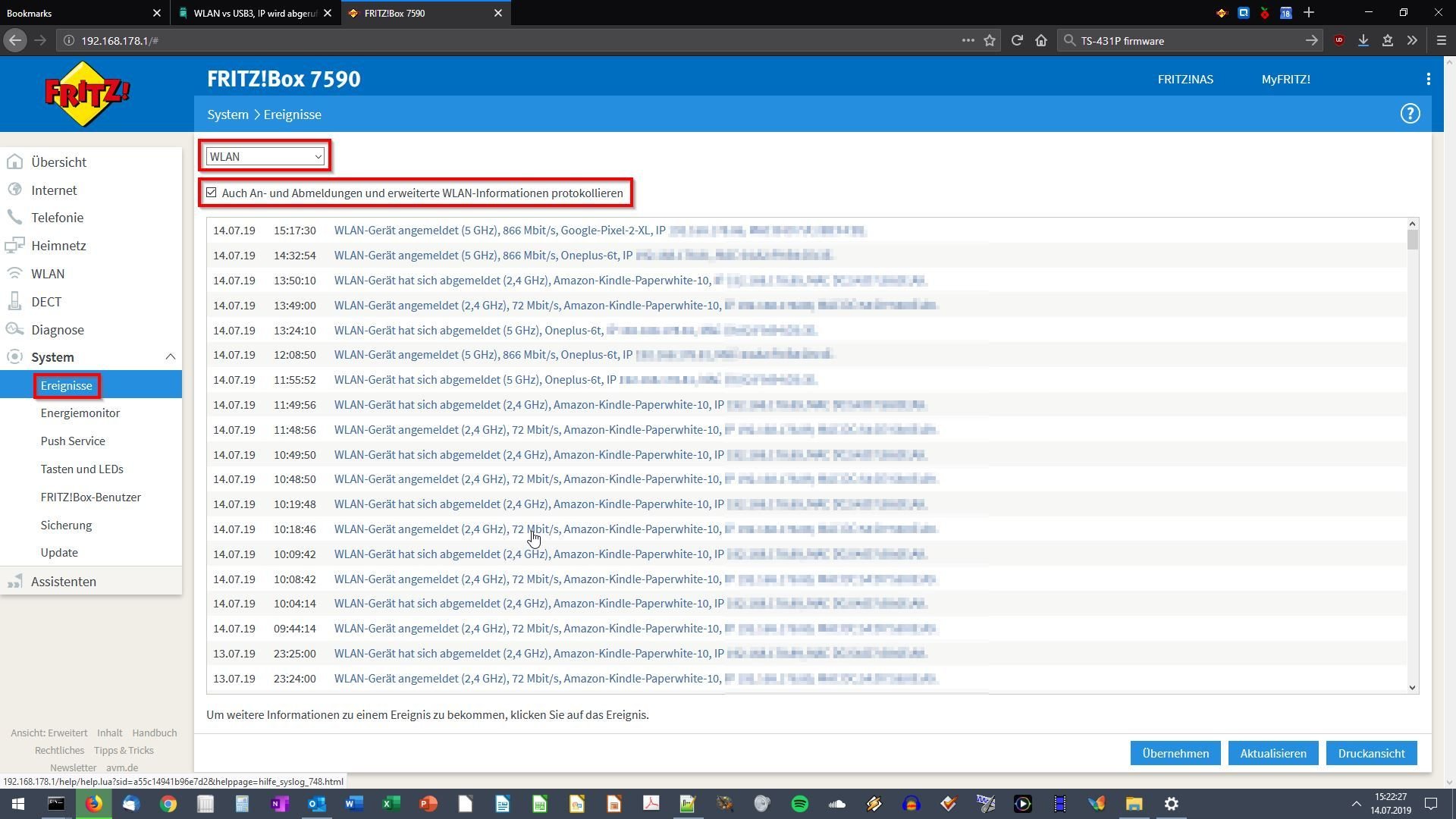
Task: Open a new browser tab with plus
Action: pyautogui.click(x=1309, y=13)
